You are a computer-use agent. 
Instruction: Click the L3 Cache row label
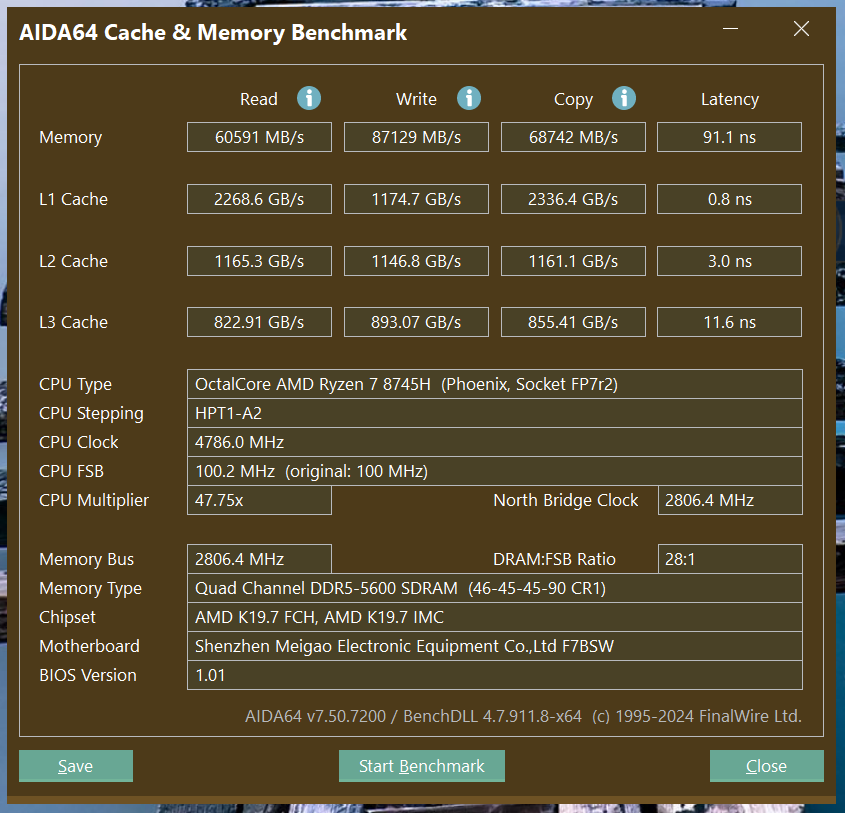73,322
